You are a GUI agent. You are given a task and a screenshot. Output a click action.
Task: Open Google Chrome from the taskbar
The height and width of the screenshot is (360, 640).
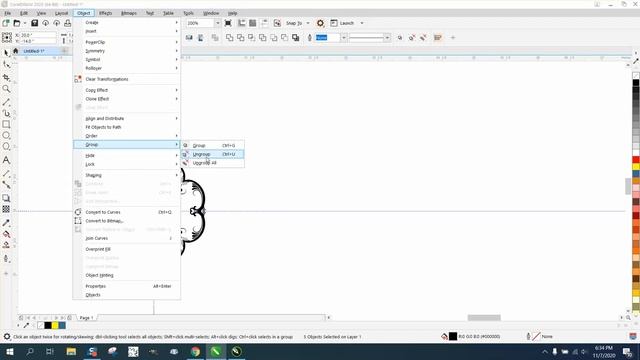point(195,351)
